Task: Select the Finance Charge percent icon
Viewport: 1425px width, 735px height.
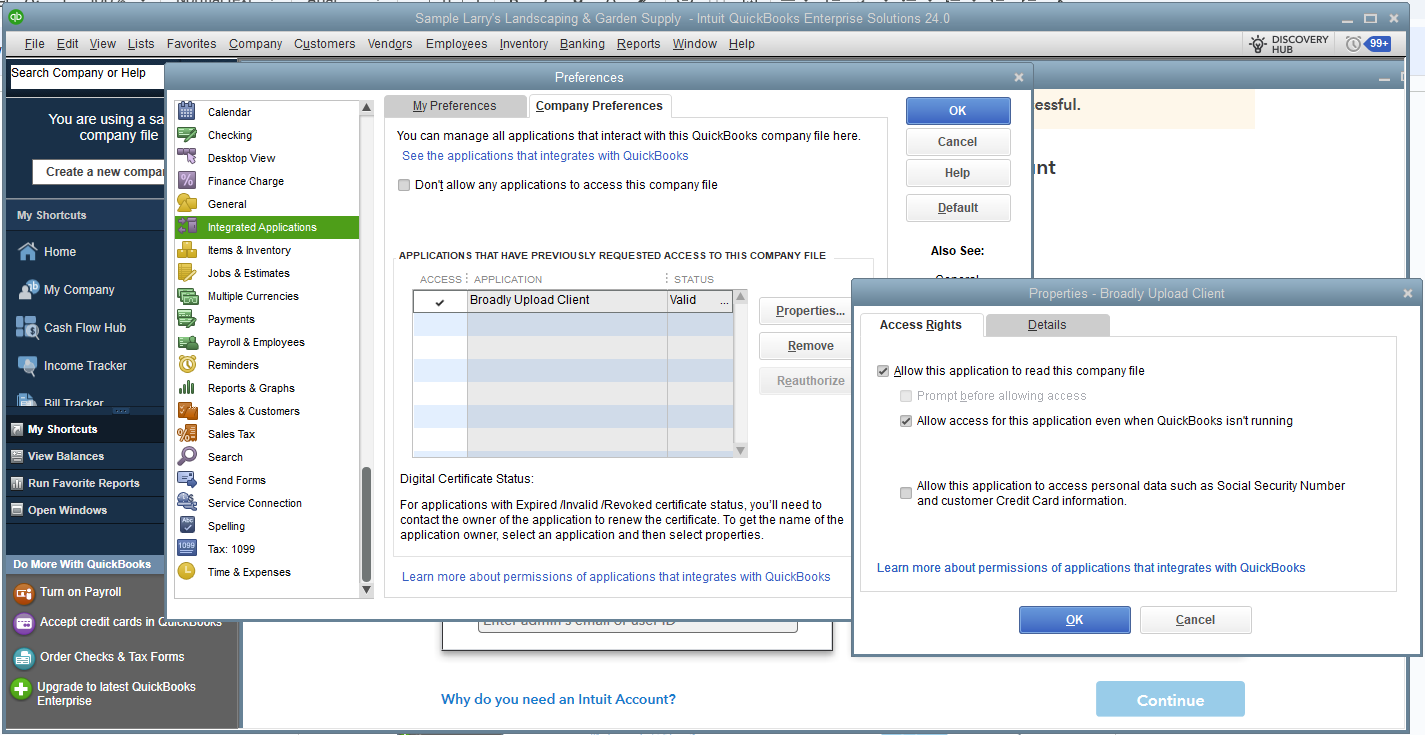Action: pos(187,181)
